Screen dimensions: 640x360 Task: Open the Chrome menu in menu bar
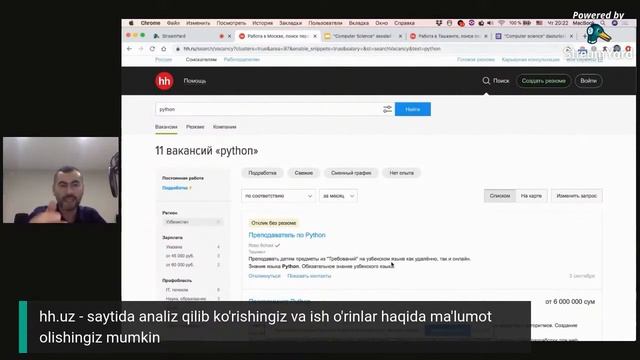coord(150,23)
